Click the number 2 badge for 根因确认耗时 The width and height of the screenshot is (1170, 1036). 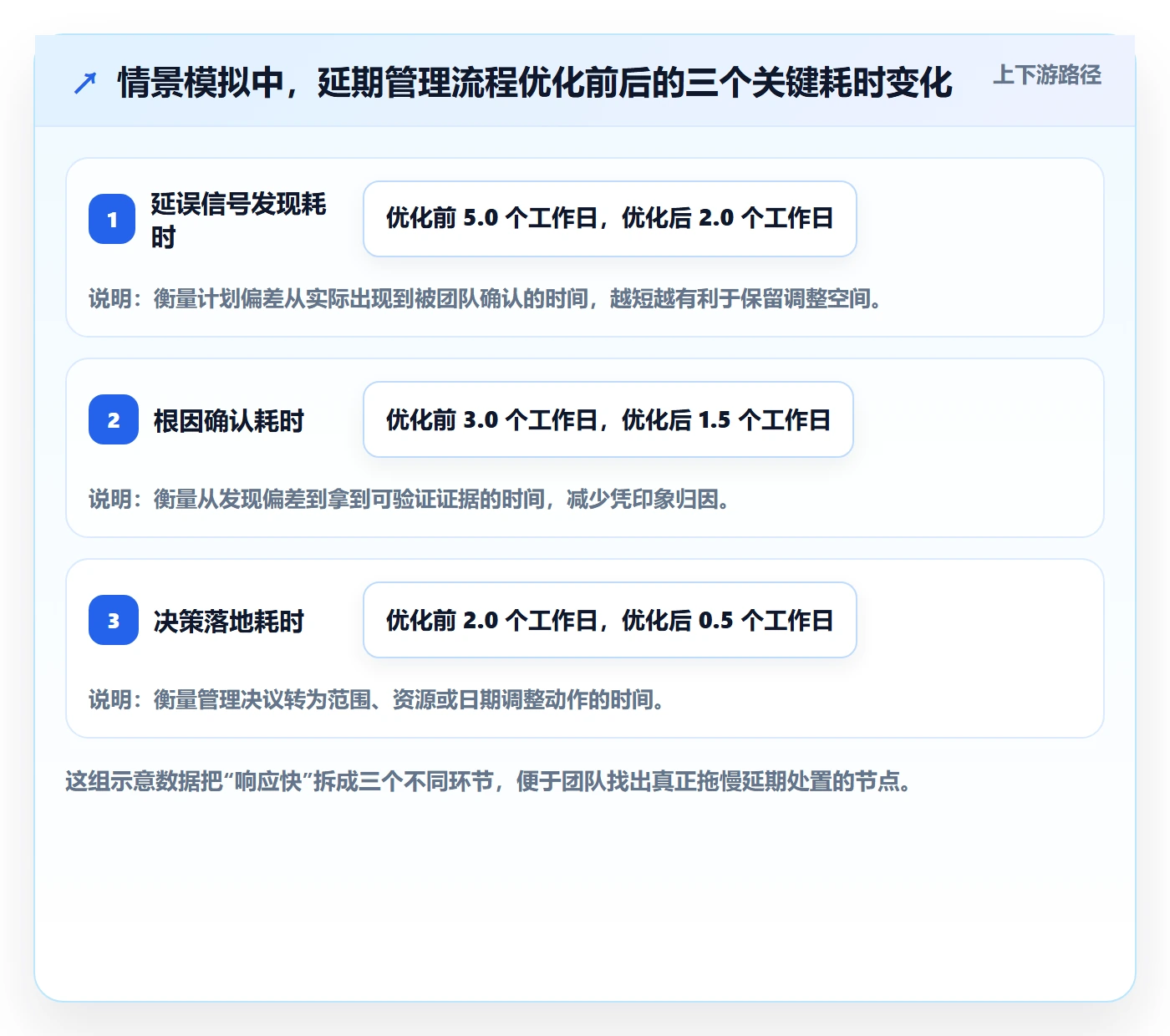(114, 419)
